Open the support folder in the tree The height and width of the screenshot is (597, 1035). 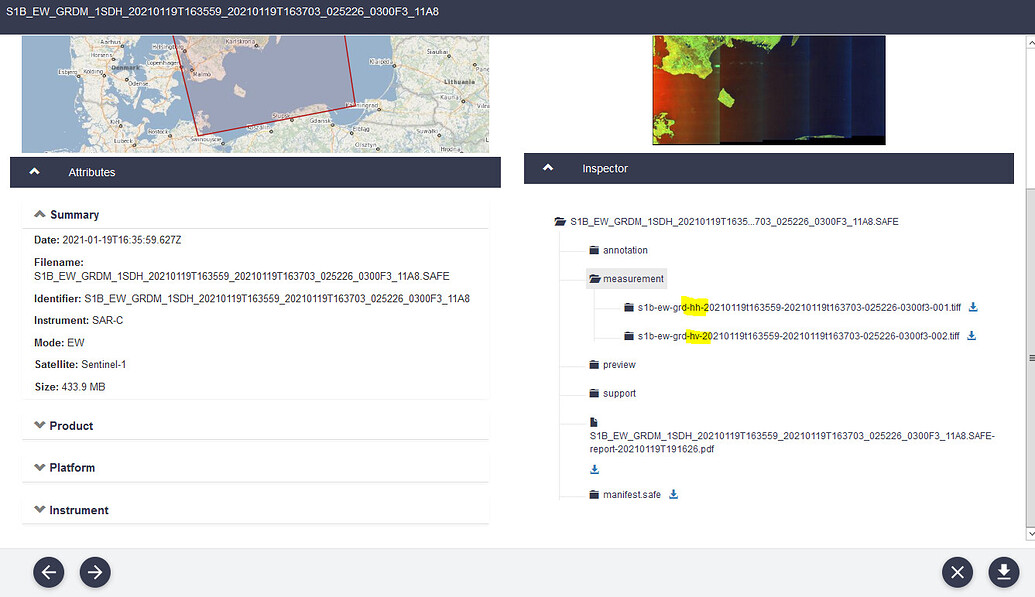[614, 392]
